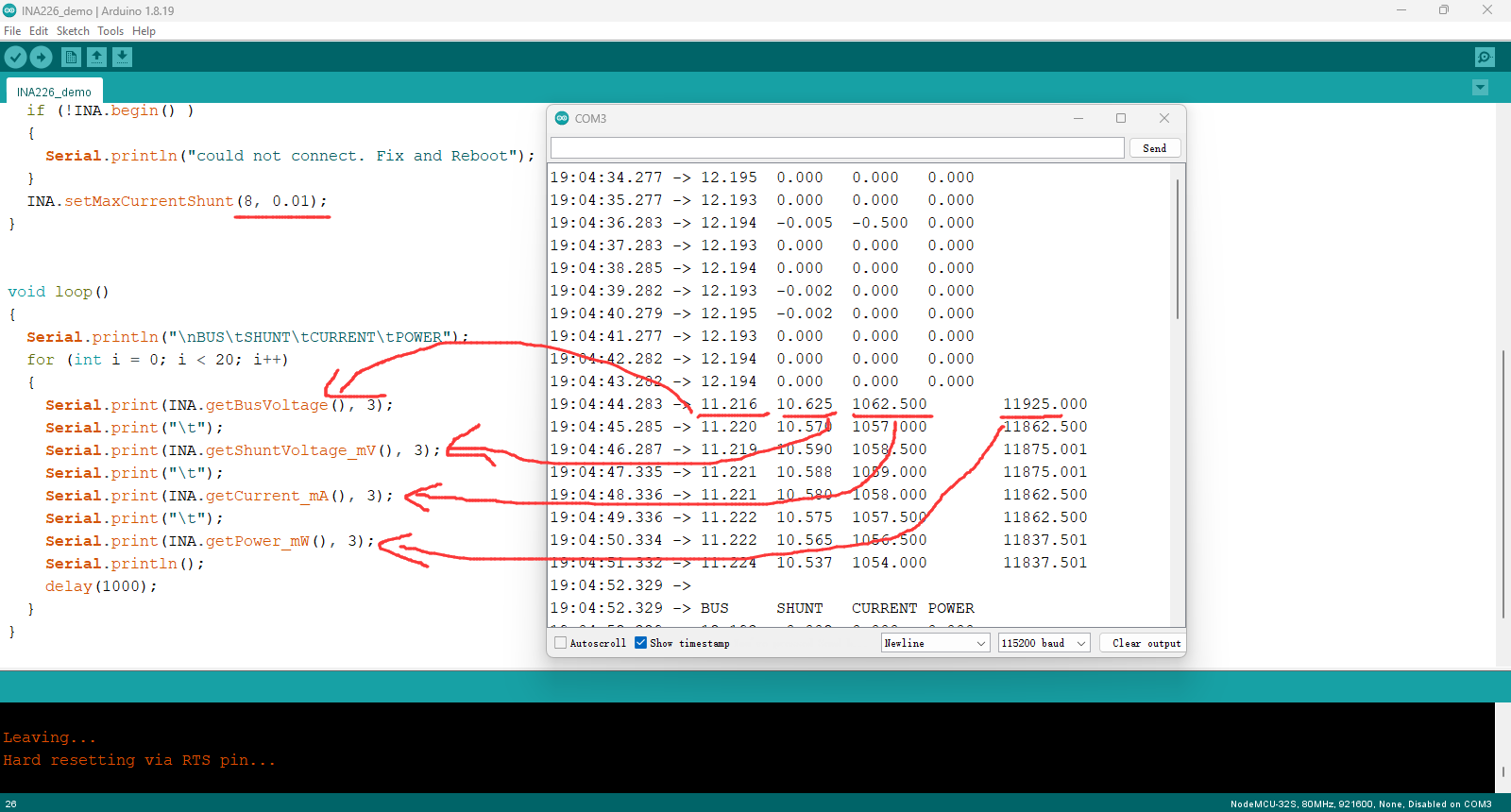Open Serial Monitor magnifier icon

1485,58
